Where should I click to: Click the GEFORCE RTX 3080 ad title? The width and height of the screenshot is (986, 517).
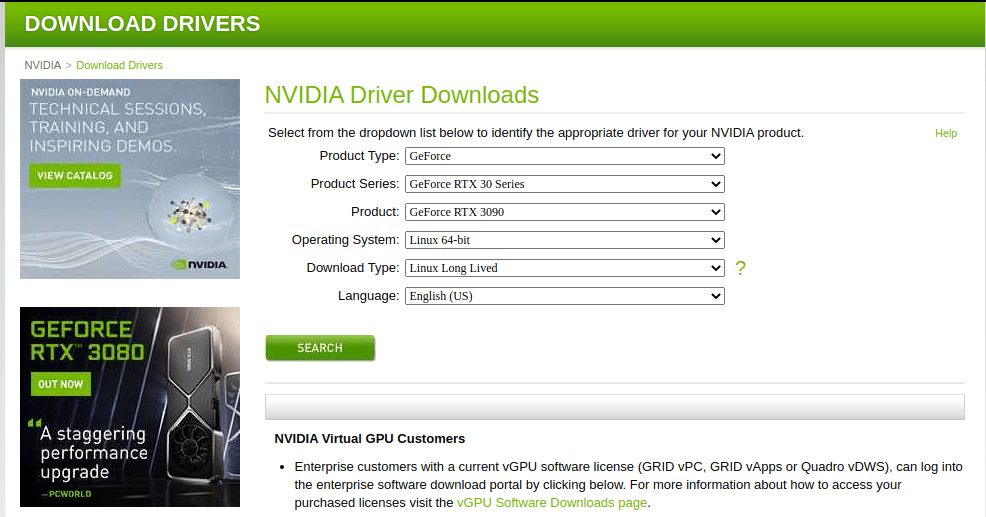coord(87,341)
